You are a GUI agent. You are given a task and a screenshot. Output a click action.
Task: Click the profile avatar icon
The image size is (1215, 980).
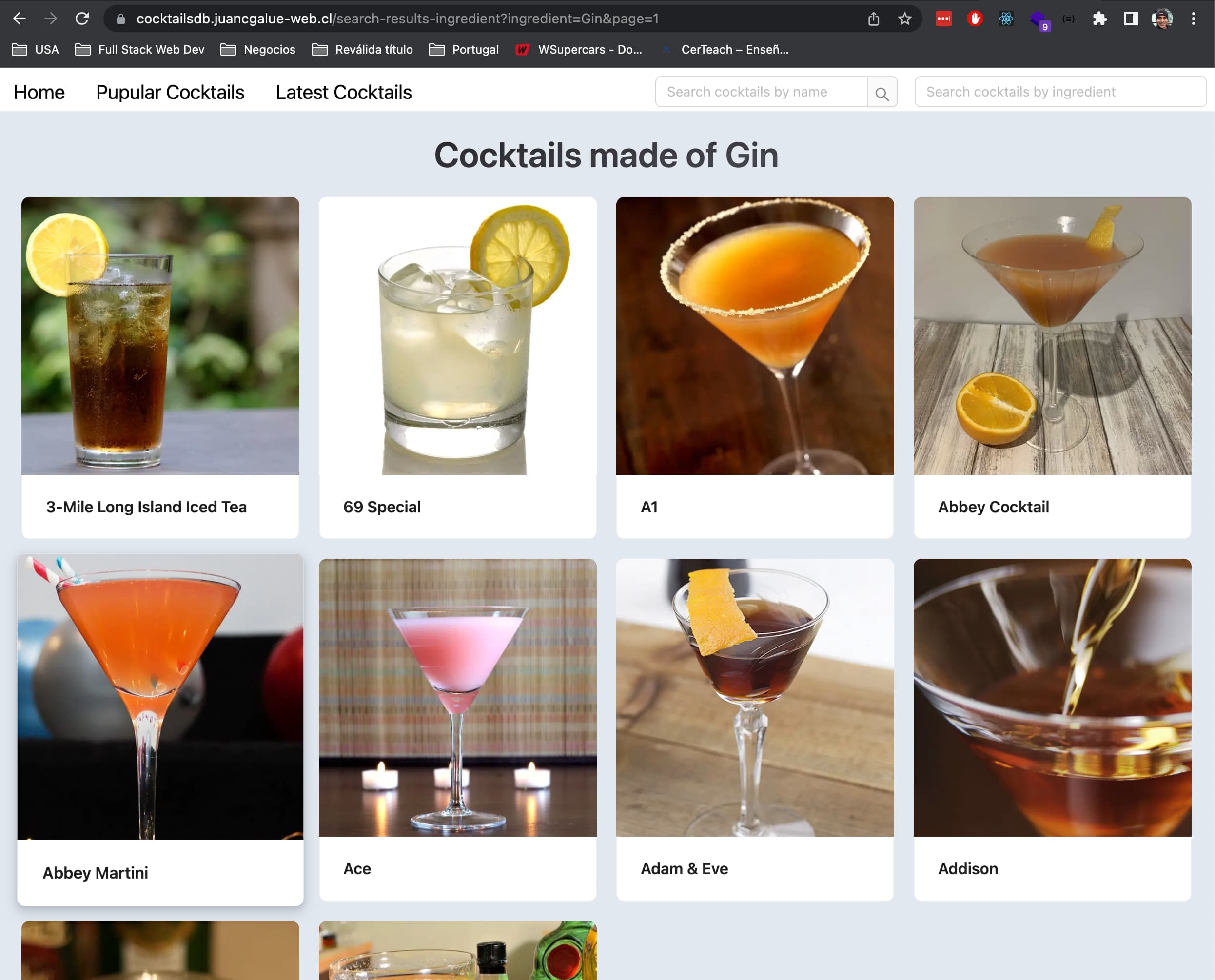[1163, 18]
